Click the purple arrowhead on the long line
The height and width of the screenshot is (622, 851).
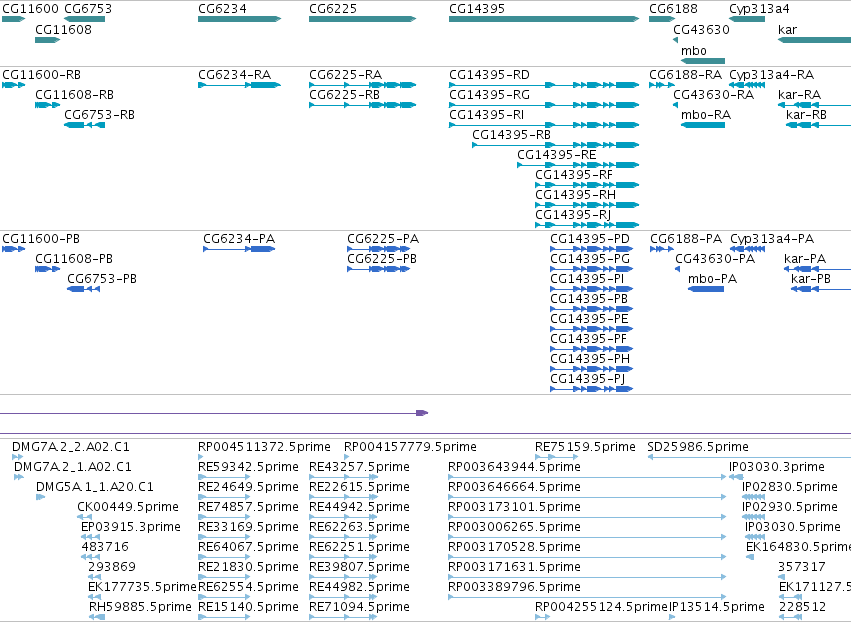click(422, 413)
